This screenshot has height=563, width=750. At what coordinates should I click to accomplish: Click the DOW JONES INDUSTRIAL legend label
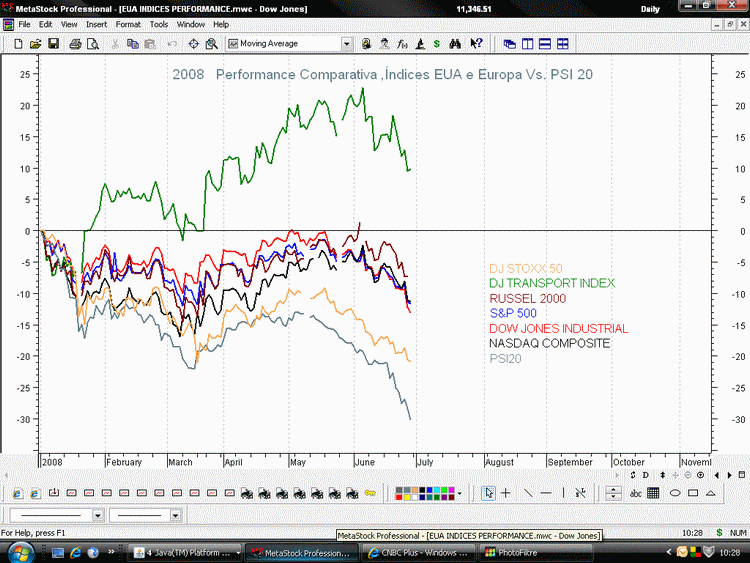[x=558, y=329]
